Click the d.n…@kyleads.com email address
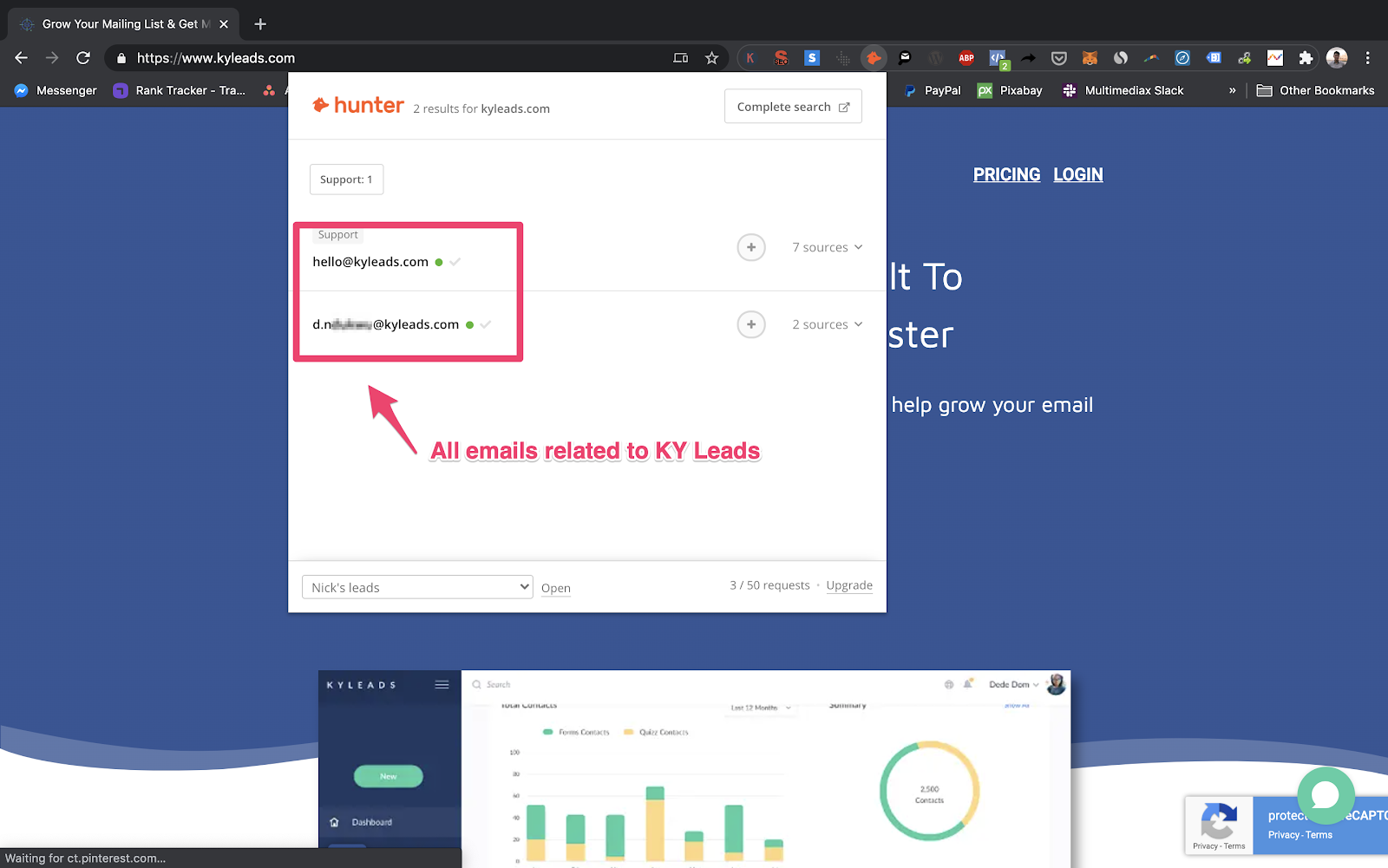The width and height of the screenshot is (1388, 868). 386,324
